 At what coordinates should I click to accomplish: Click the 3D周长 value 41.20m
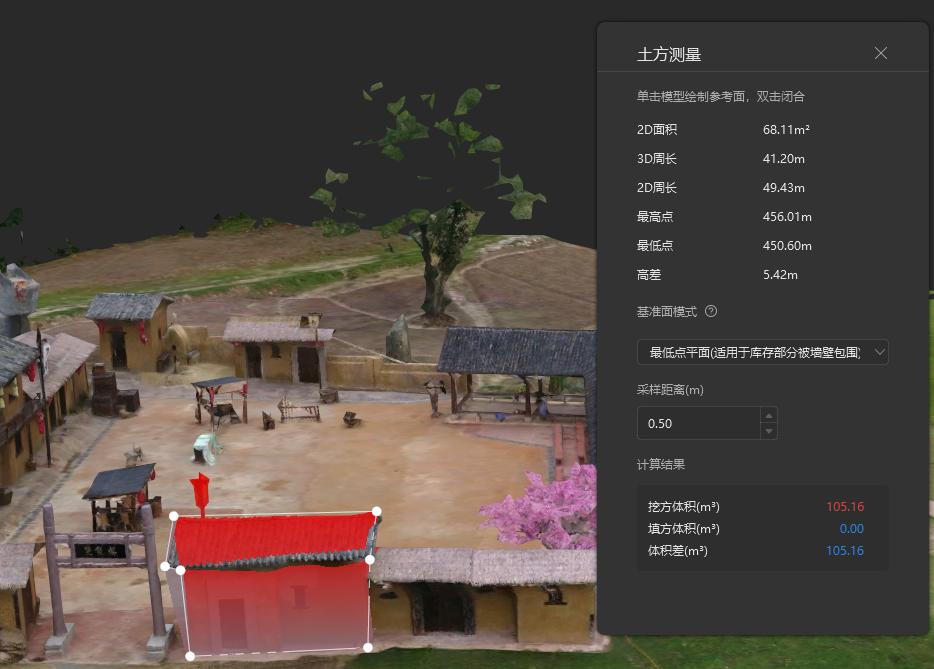[783, 158]
